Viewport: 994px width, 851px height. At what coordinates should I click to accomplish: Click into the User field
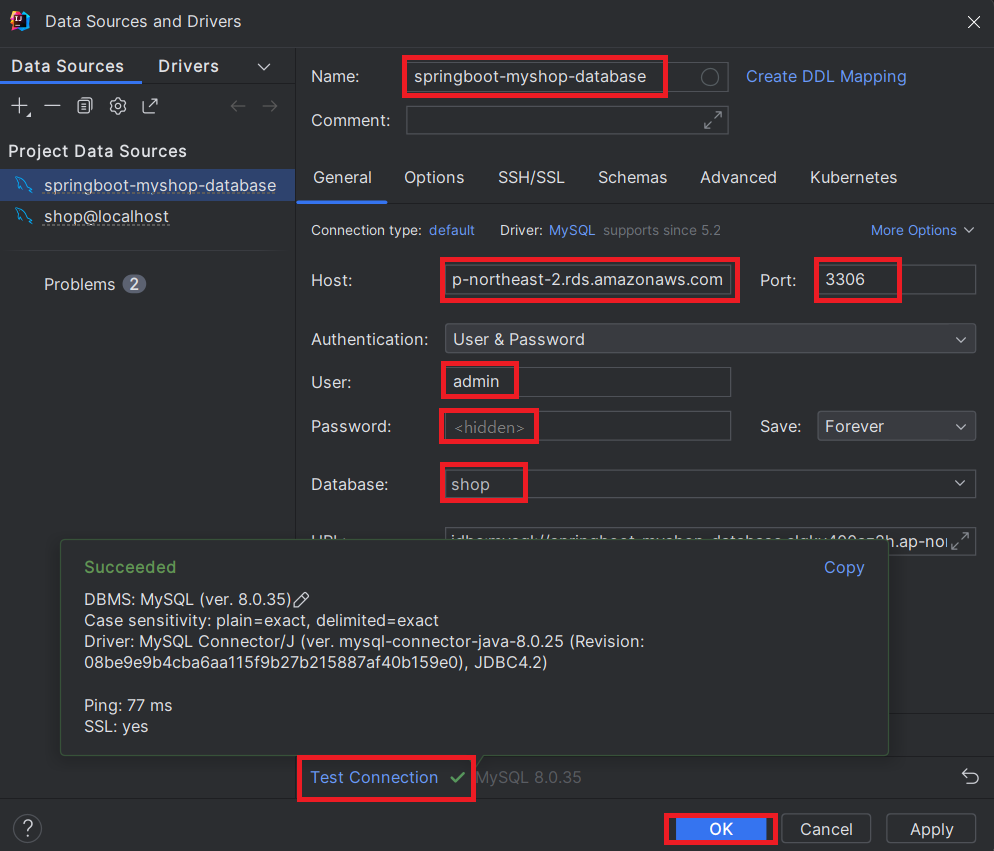pyautogui.click(x=588, y=382)
